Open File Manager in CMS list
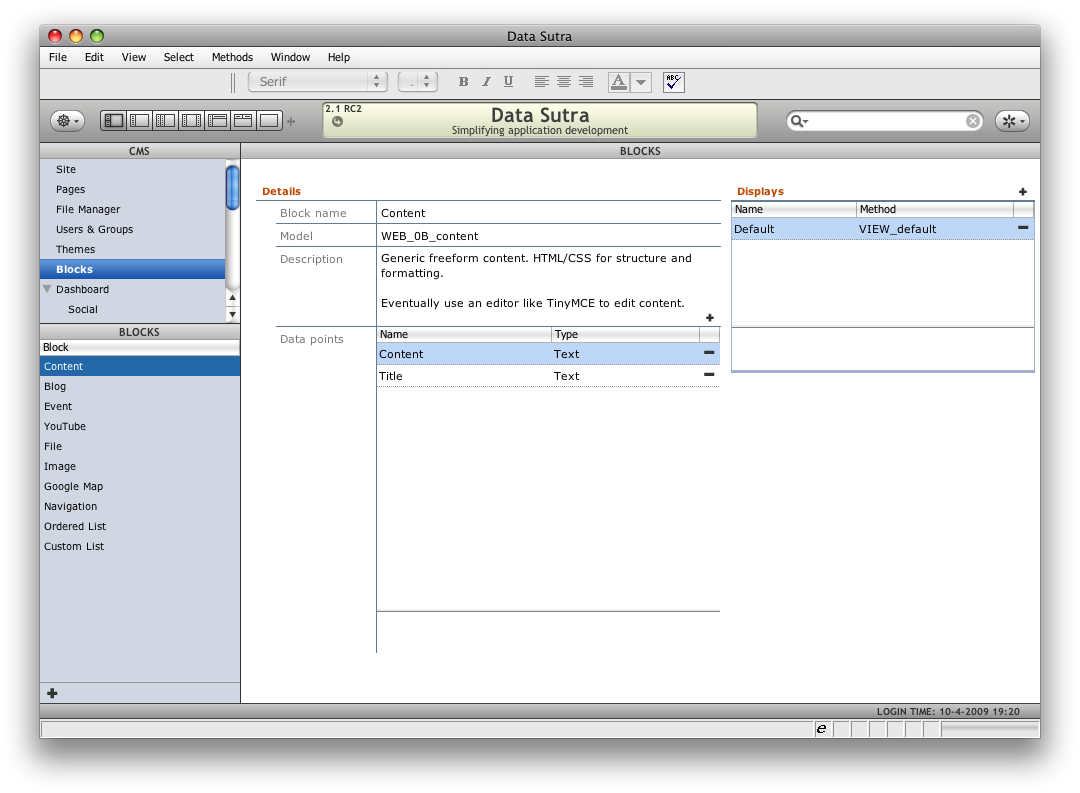 click(x=132, y=209)
